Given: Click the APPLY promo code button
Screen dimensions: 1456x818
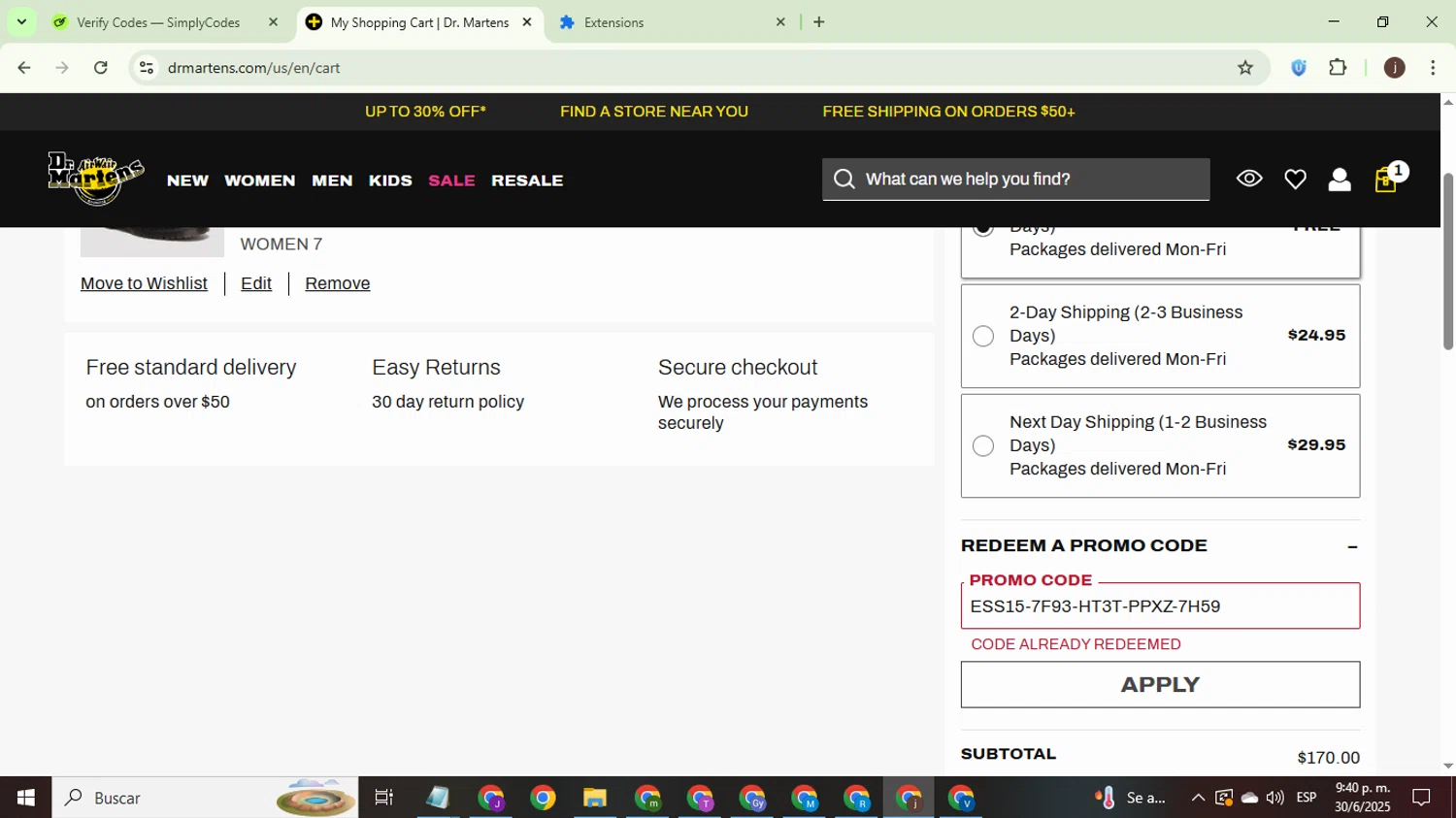Looking at the screenshot, I should click(x=1160, y=685).
